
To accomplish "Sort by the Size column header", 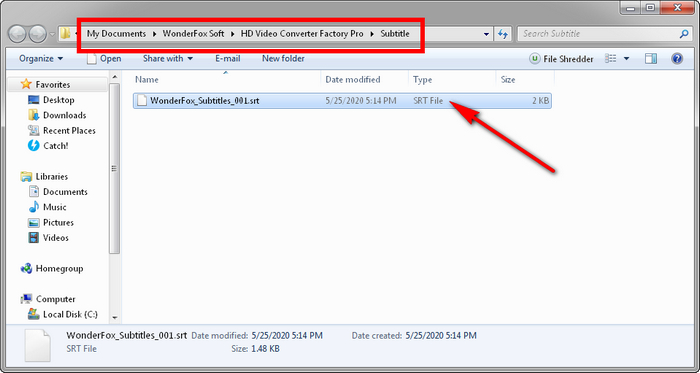I will click(525, 79).
